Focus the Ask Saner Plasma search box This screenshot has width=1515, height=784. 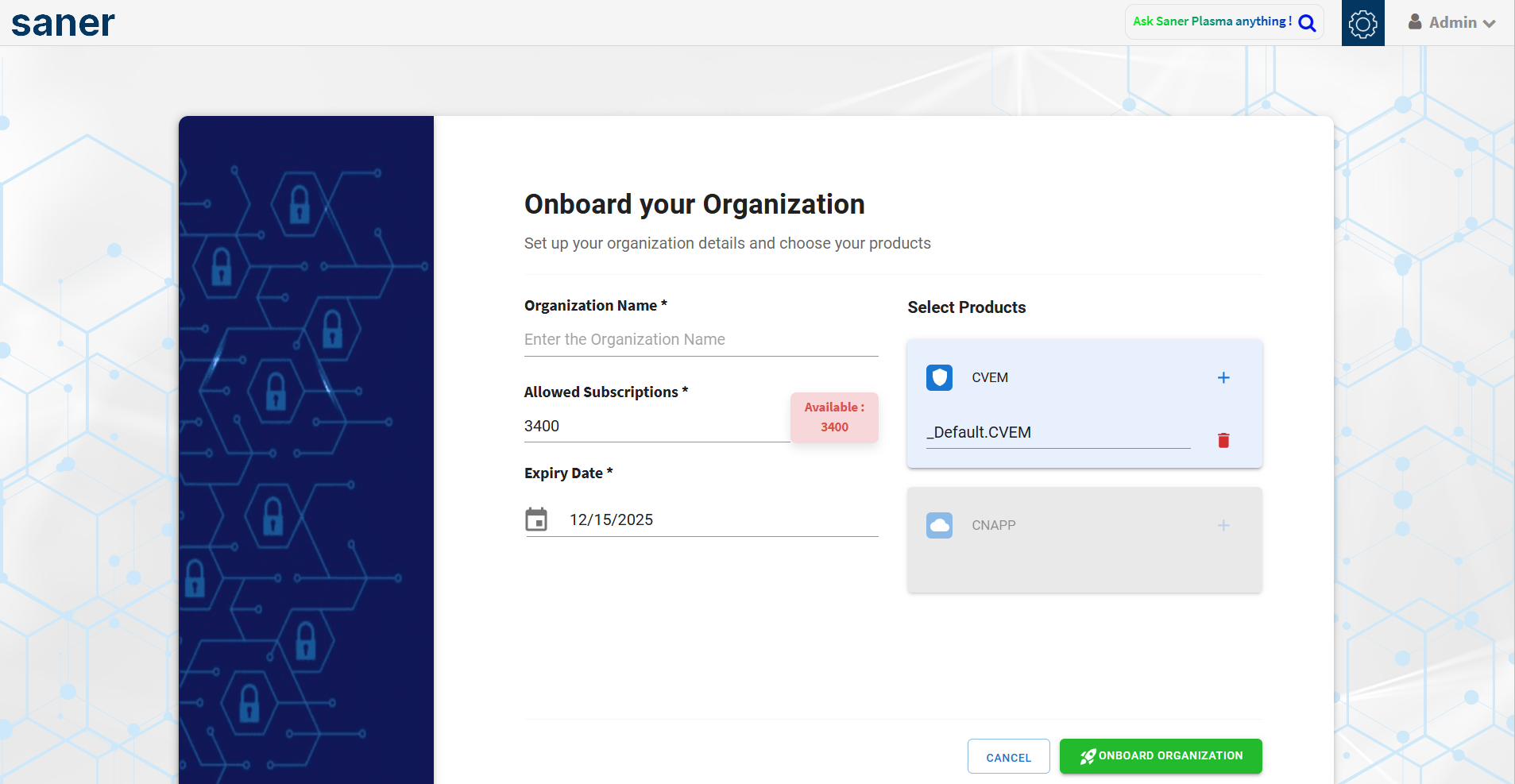1212,22
